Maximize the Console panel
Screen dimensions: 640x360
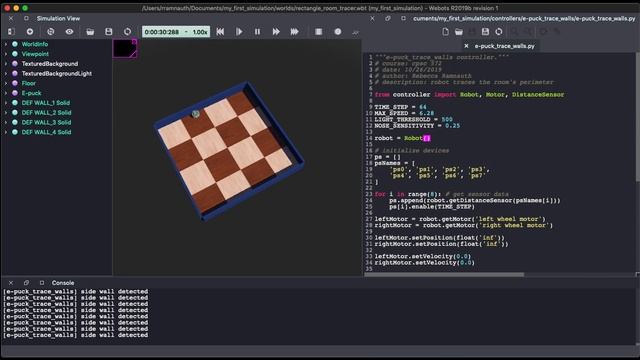click(x=42, y=282)
